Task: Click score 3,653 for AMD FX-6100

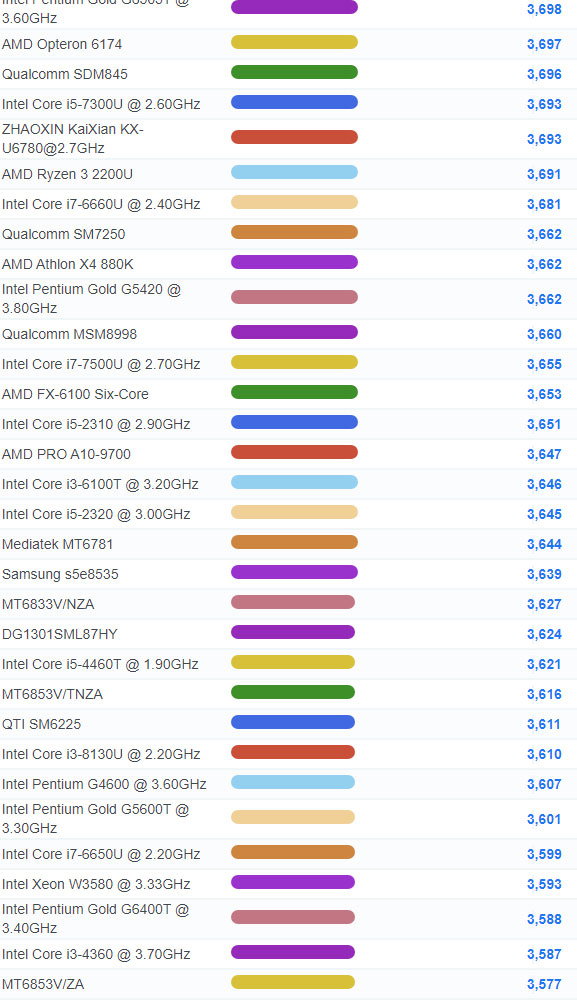Action: click(544, 394)
